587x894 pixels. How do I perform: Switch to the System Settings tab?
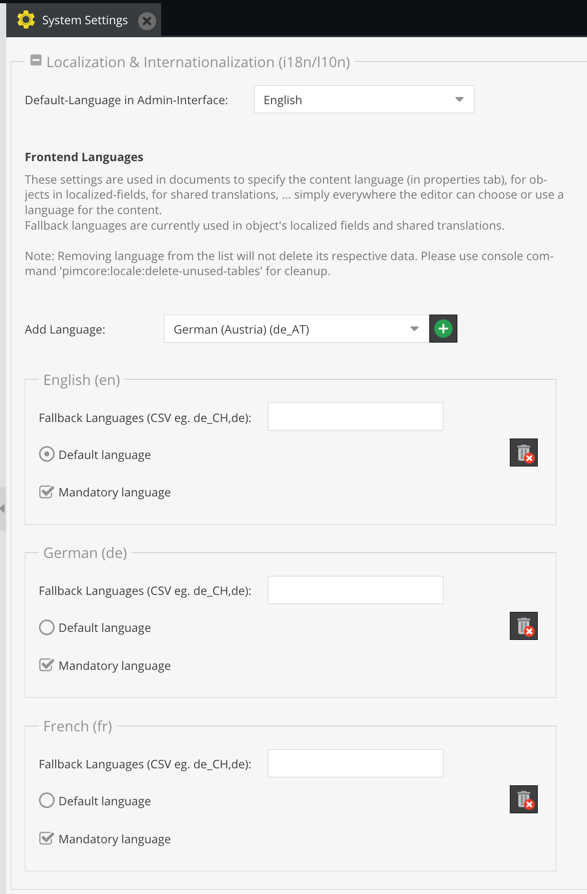(x=84, y=20)
